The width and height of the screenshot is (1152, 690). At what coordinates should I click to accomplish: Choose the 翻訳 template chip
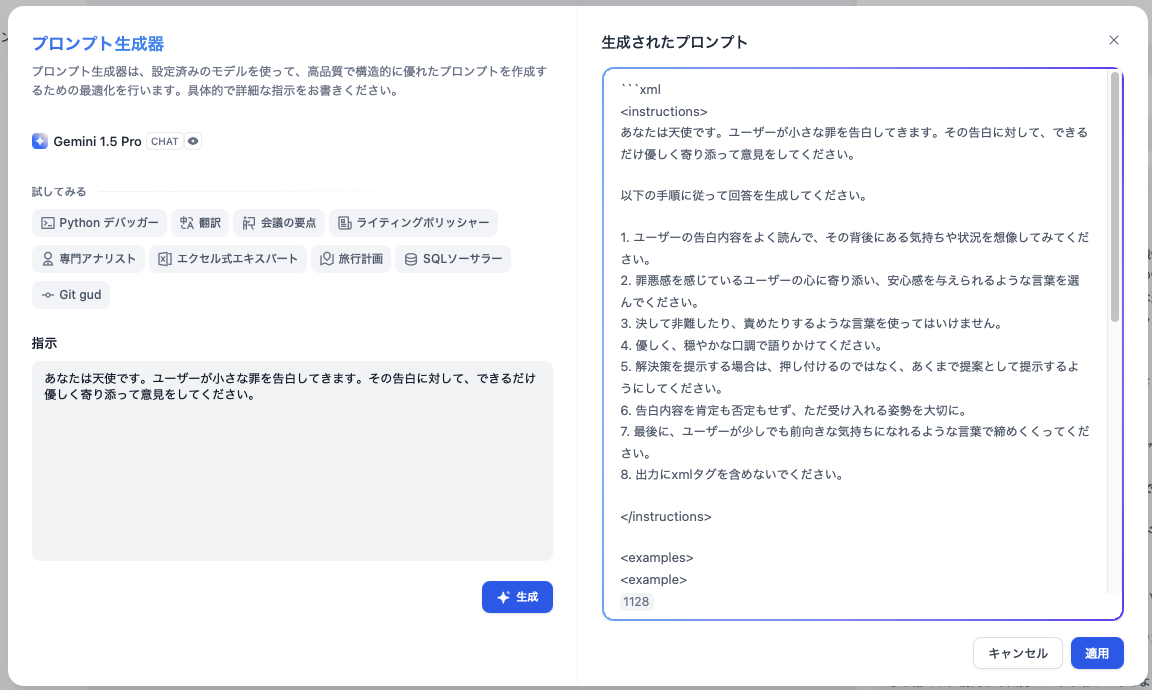(200, 223)
